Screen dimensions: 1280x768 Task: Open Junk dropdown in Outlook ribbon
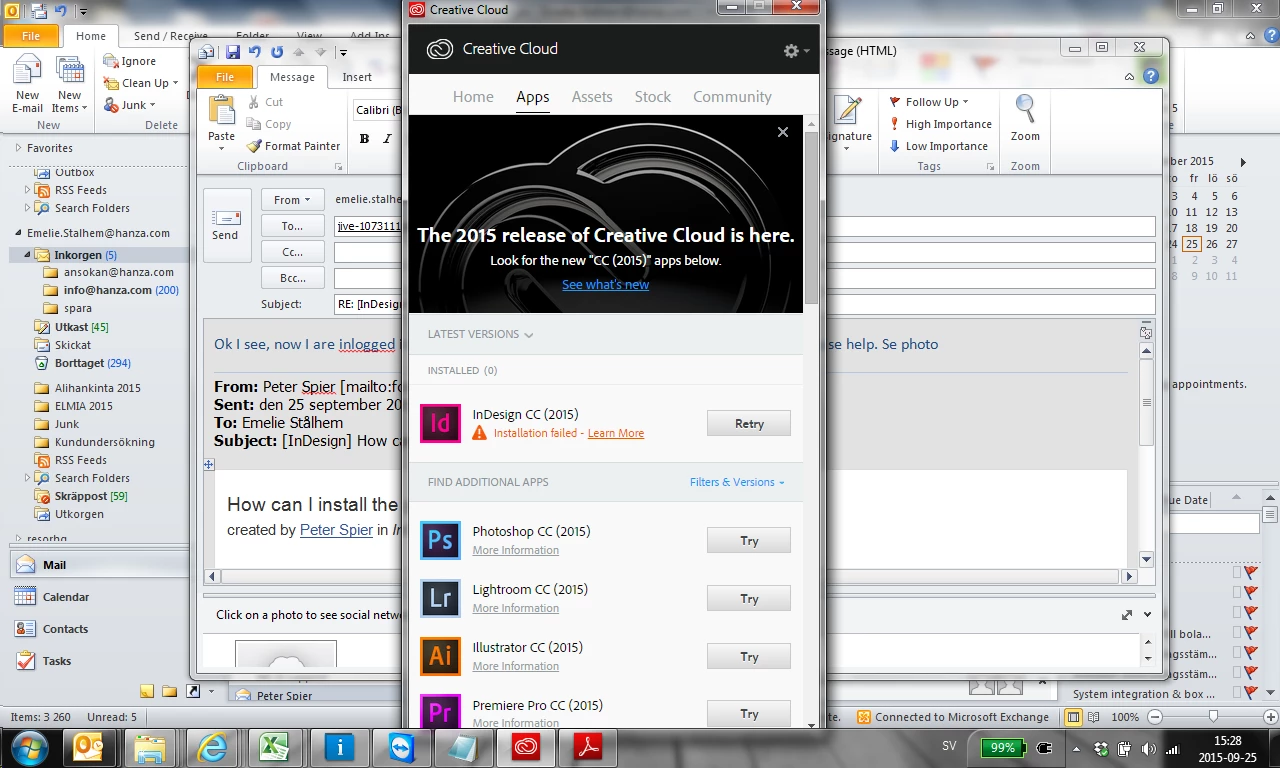coord(130,105)
